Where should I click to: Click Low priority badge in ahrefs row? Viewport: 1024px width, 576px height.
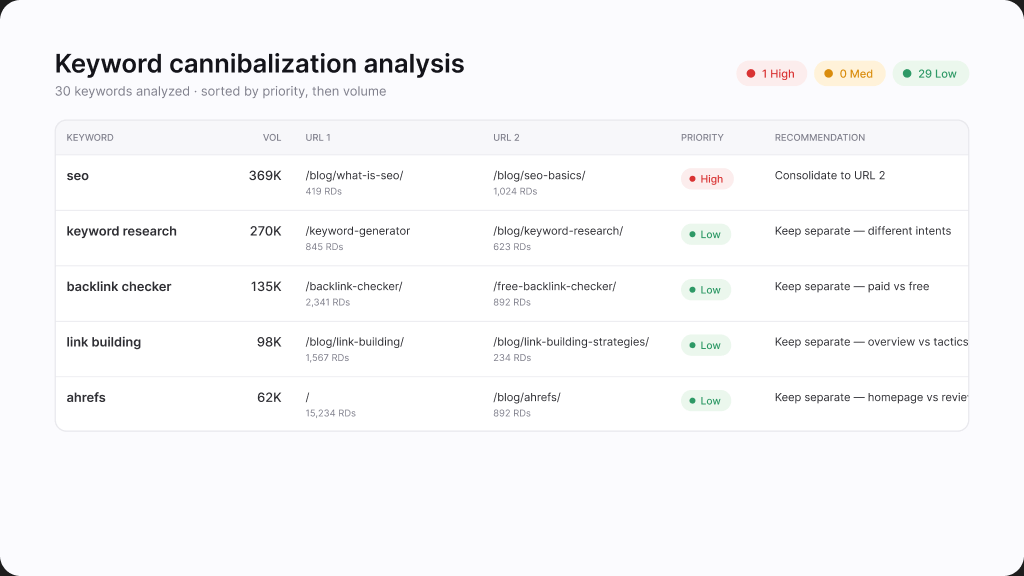coord(706,401)
